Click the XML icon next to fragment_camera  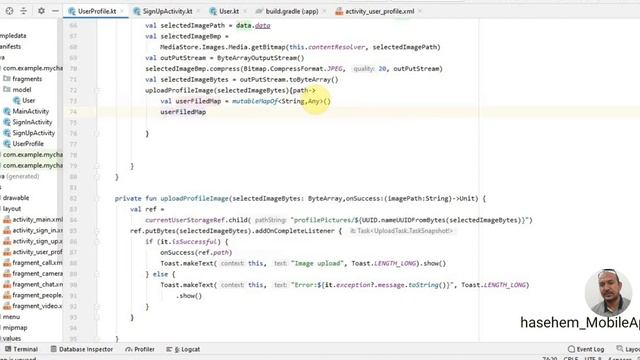click(x=7, y=273)
